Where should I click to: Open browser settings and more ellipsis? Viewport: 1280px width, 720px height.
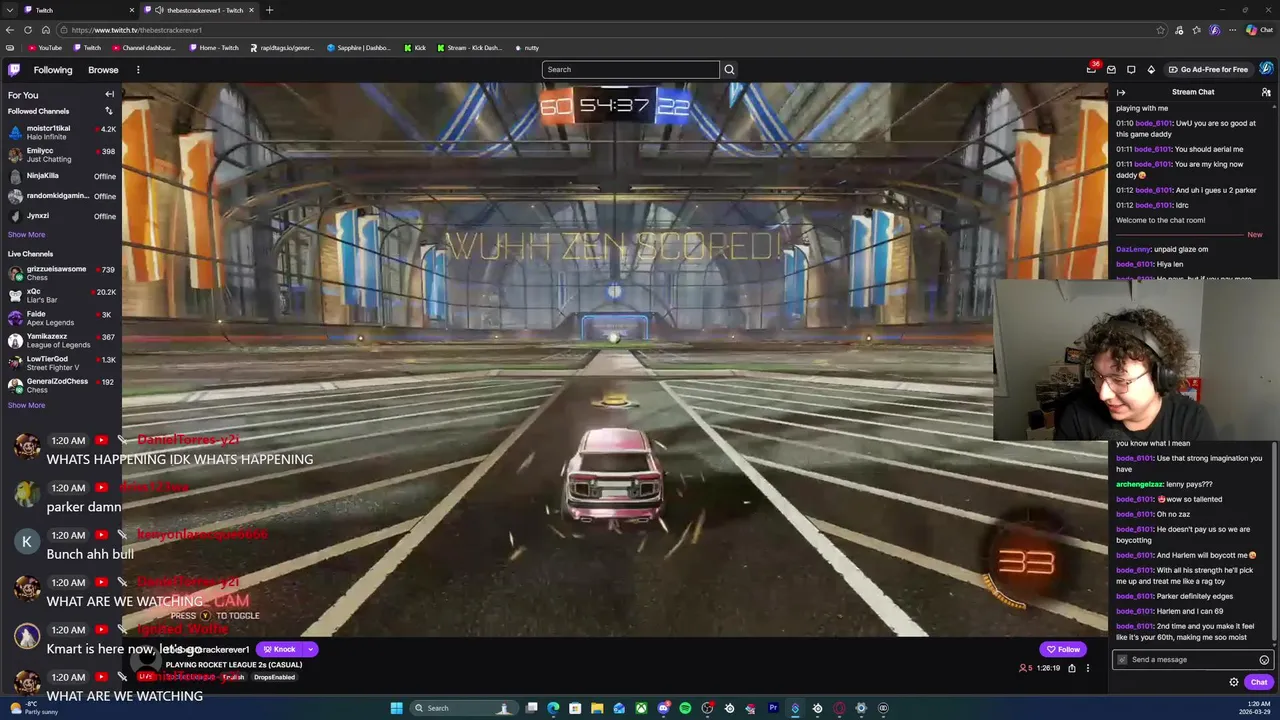click(x=1231, y=30)
